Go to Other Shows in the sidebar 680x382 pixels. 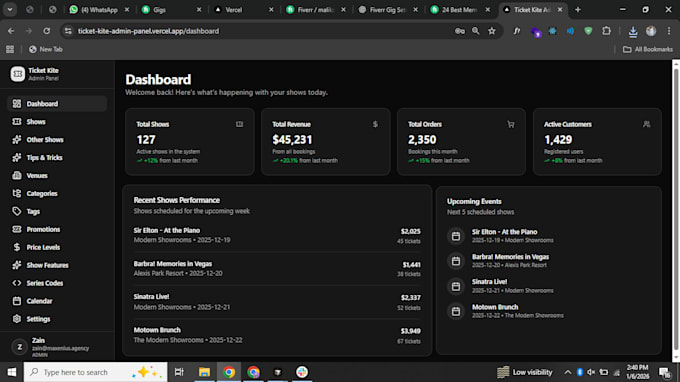57,140
